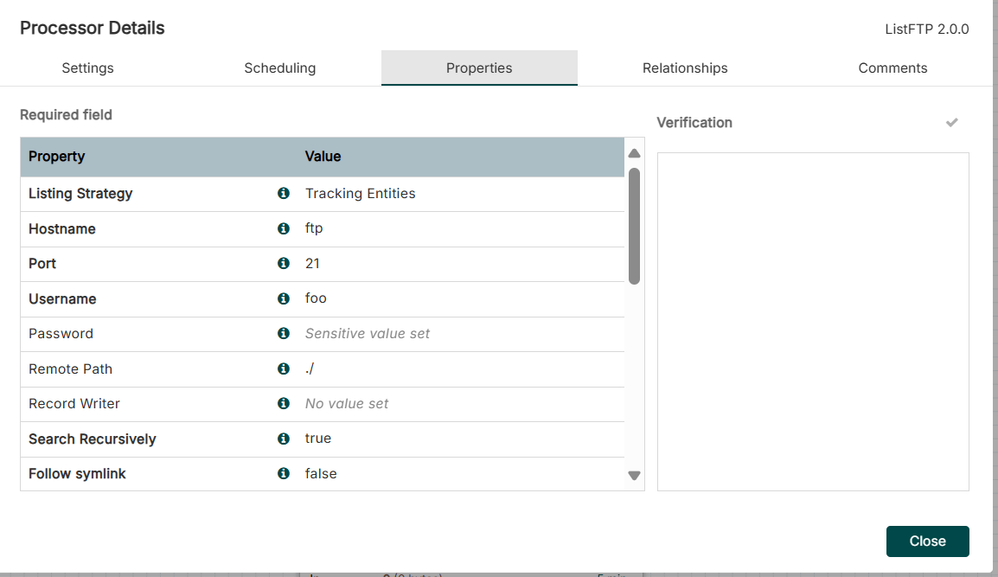Edit the Listing Strategy value field
998x577 pixels.
click(360, 194)
